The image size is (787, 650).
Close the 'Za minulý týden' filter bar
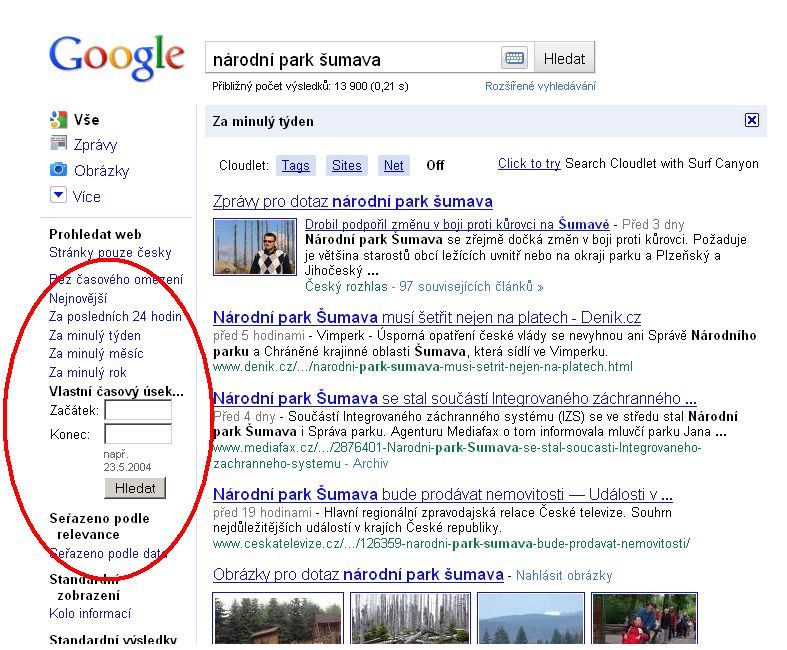[x=752, y=121]
